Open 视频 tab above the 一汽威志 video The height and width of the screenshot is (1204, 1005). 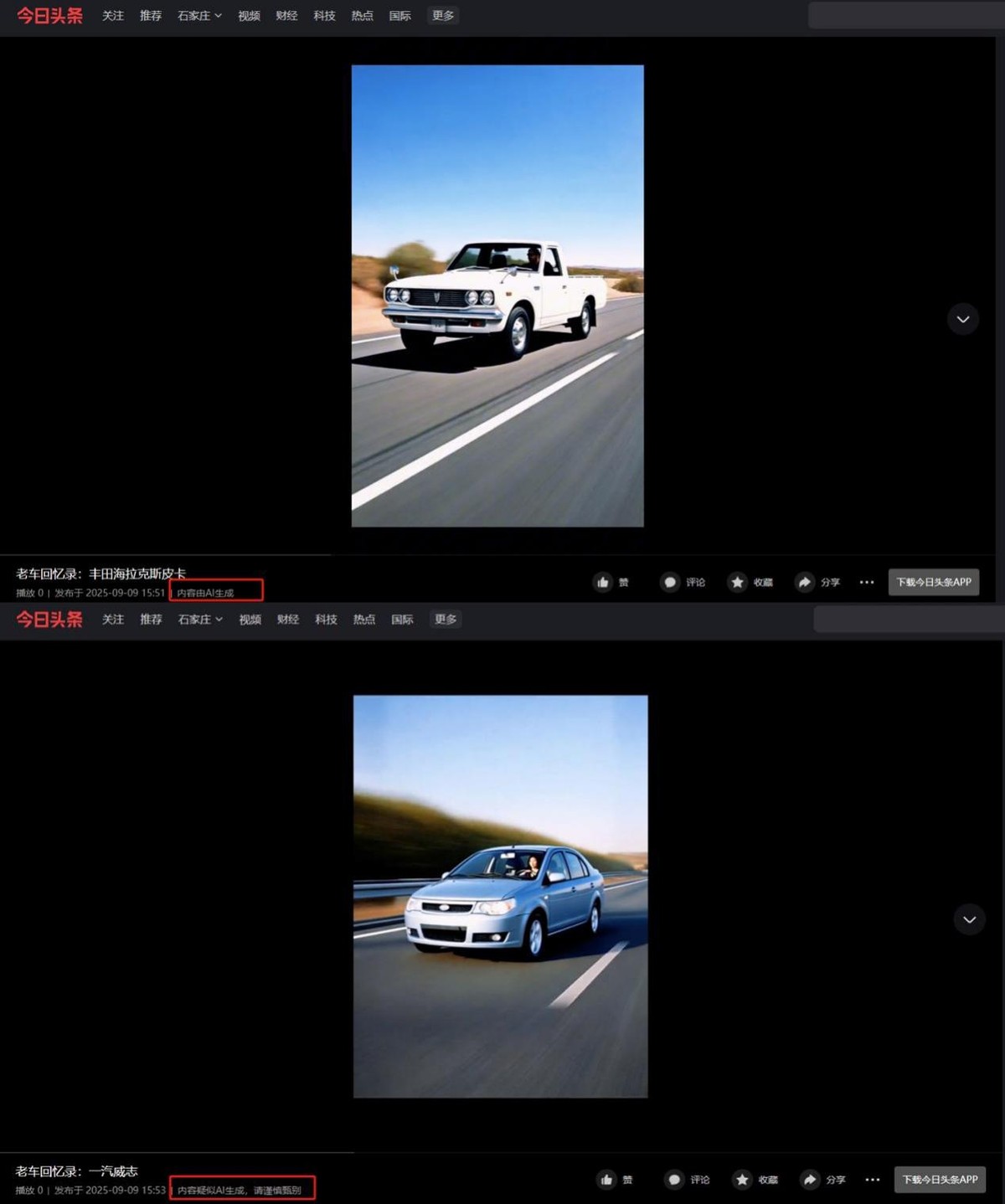pyautogui.click(x=250, y=620)
